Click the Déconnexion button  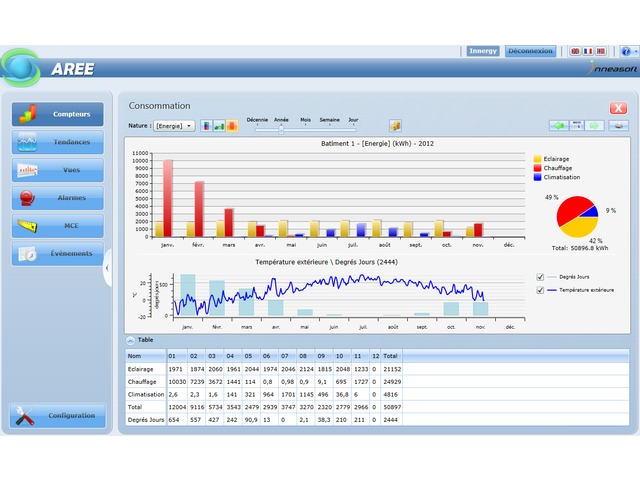(530, 51)
